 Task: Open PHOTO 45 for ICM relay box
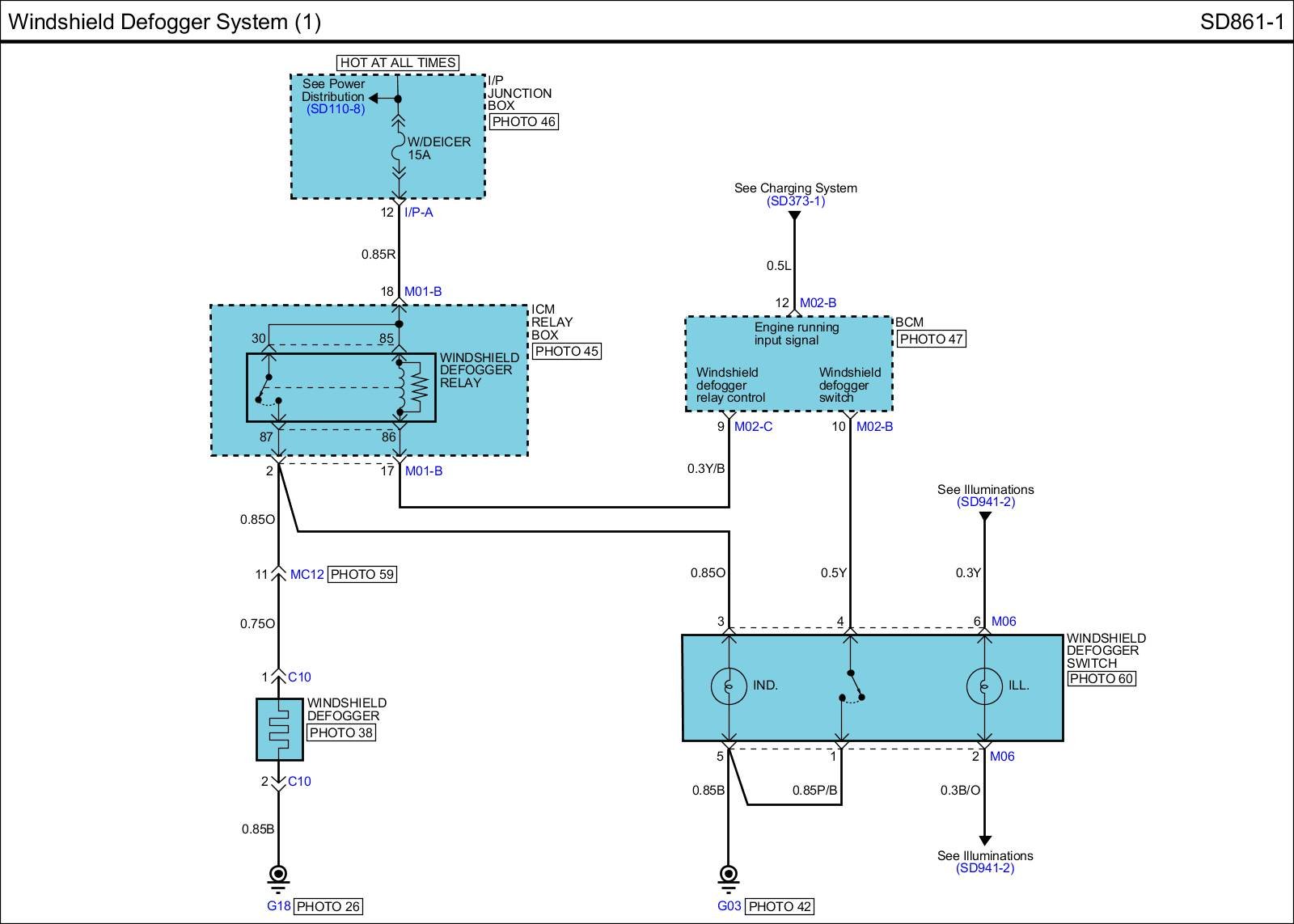(566, 352)
